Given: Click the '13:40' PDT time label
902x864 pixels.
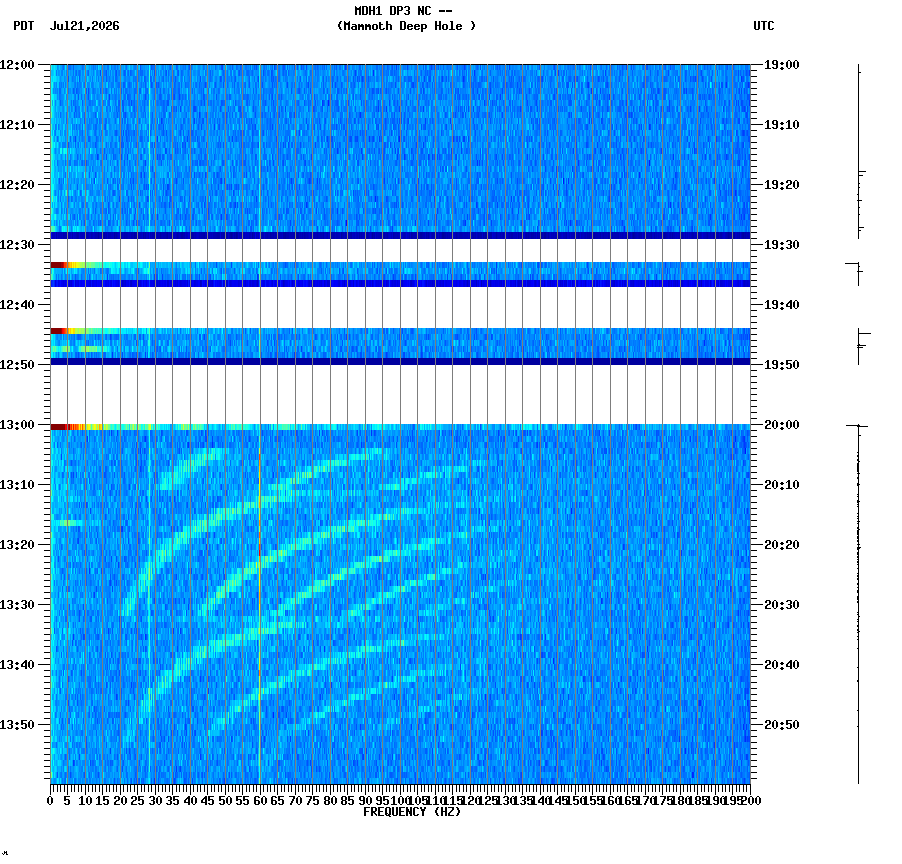Looking at the screenshot, I should 17,665.
